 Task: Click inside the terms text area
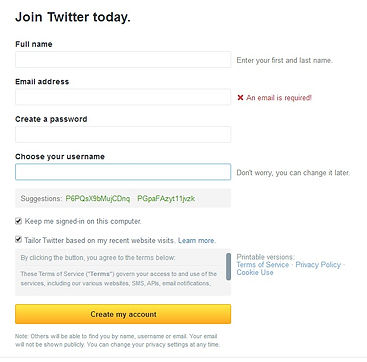[x=120, y=272]
